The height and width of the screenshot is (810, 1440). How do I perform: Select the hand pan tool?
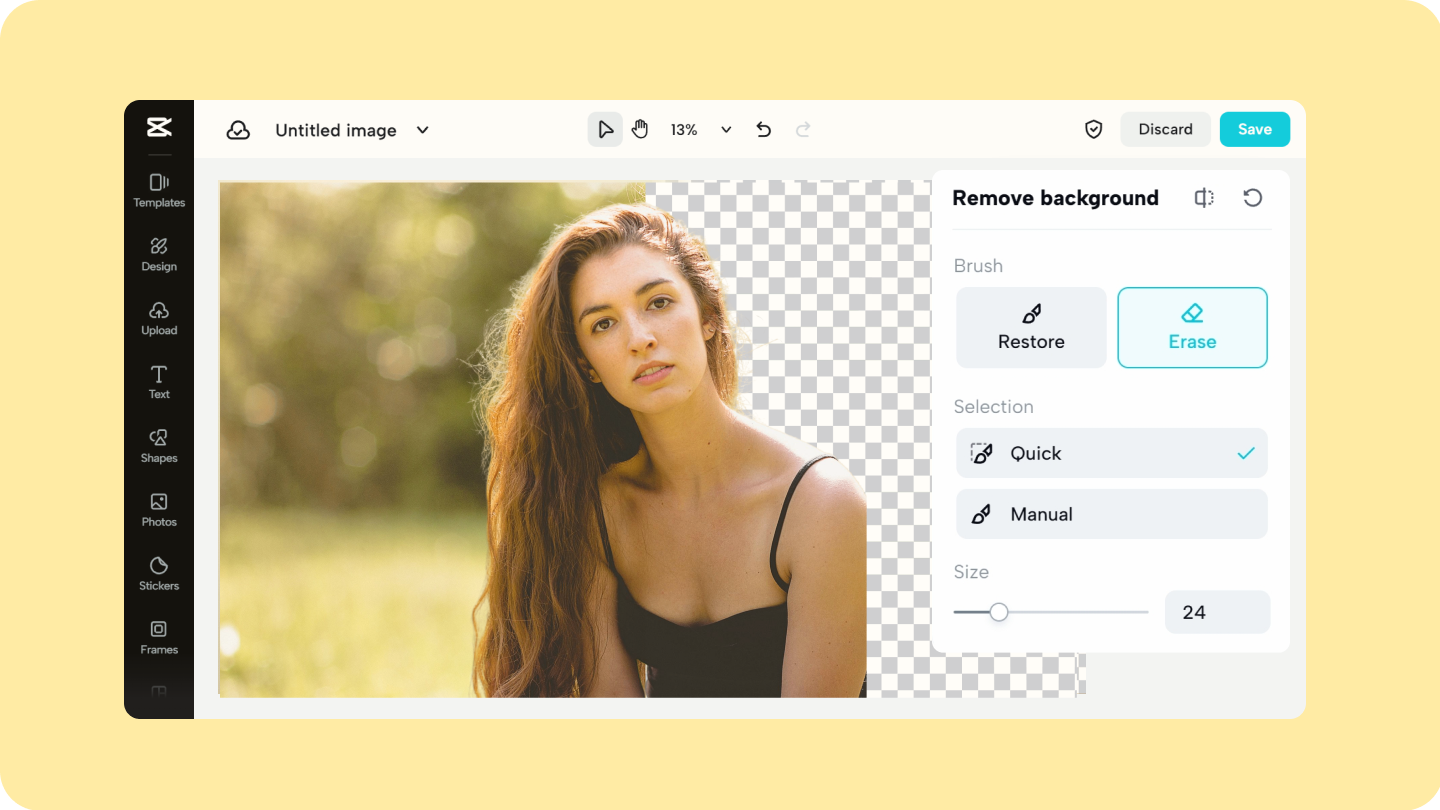click(x=640, y=129)
